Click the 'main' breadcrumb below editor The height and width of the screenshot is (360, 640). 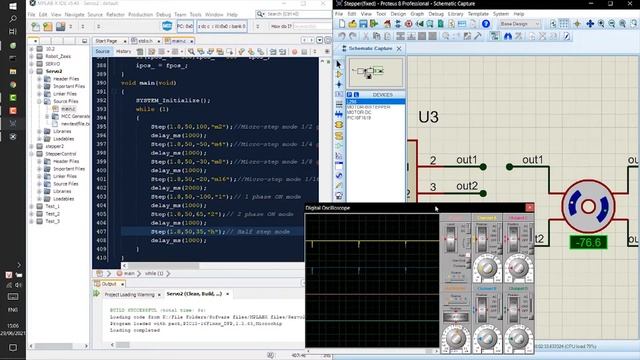click(129, 273)
